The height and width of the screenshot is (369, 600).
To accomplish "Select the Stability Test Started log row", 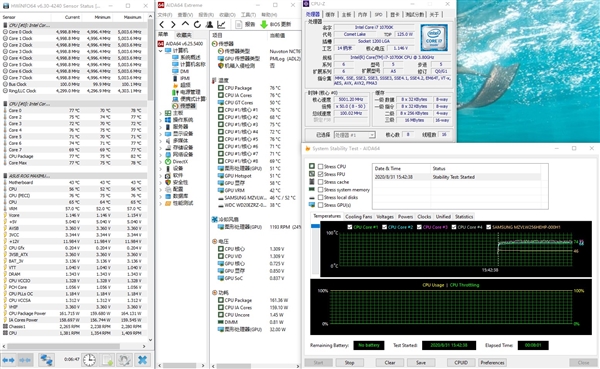I will (457, 177).
